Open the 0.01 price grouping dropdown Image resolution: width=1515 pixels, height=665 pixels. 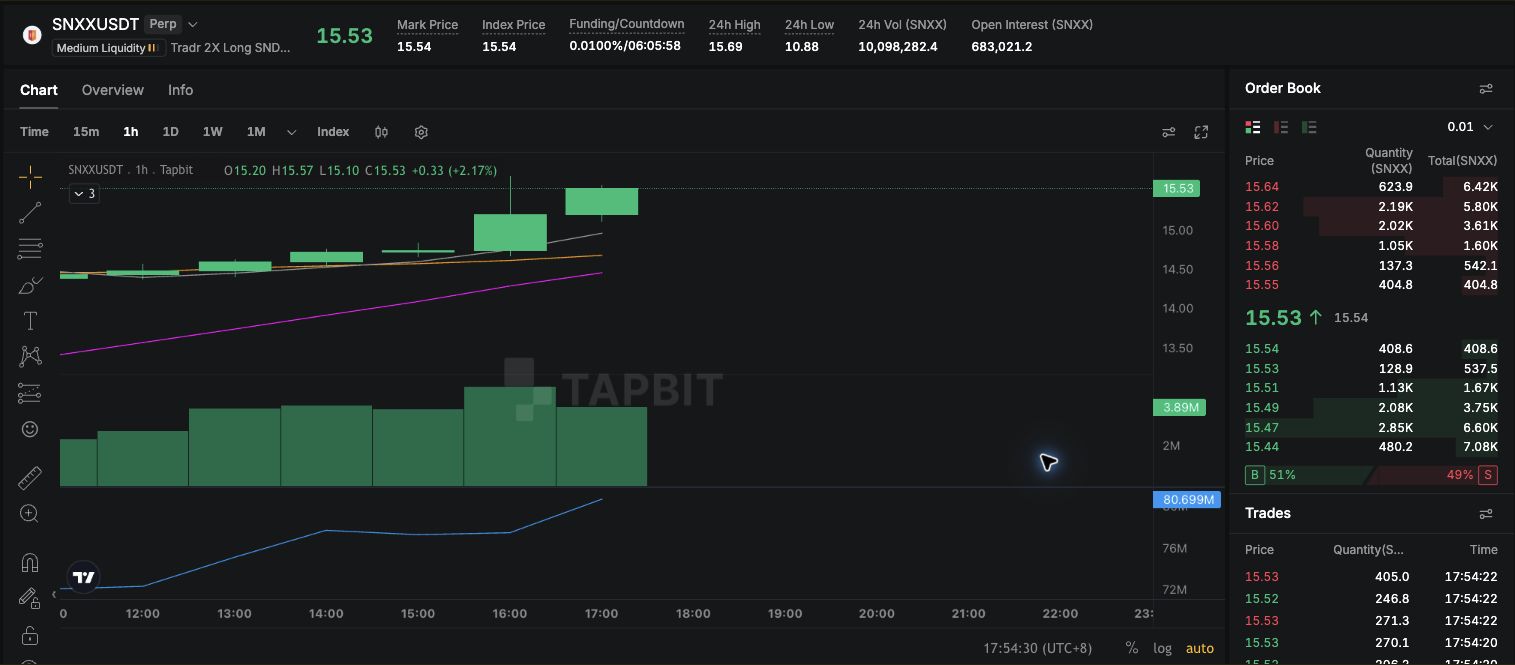1470,127
